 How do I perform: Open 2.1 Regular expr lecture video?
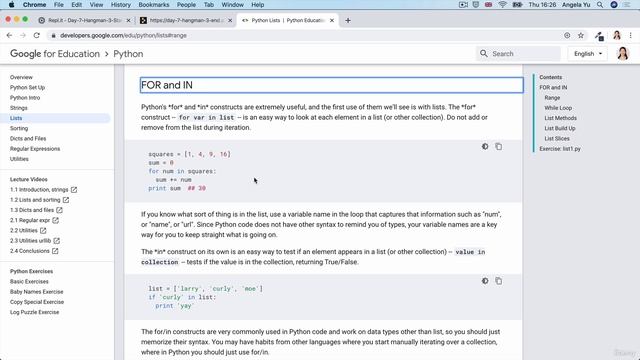(x=30, y=220)
